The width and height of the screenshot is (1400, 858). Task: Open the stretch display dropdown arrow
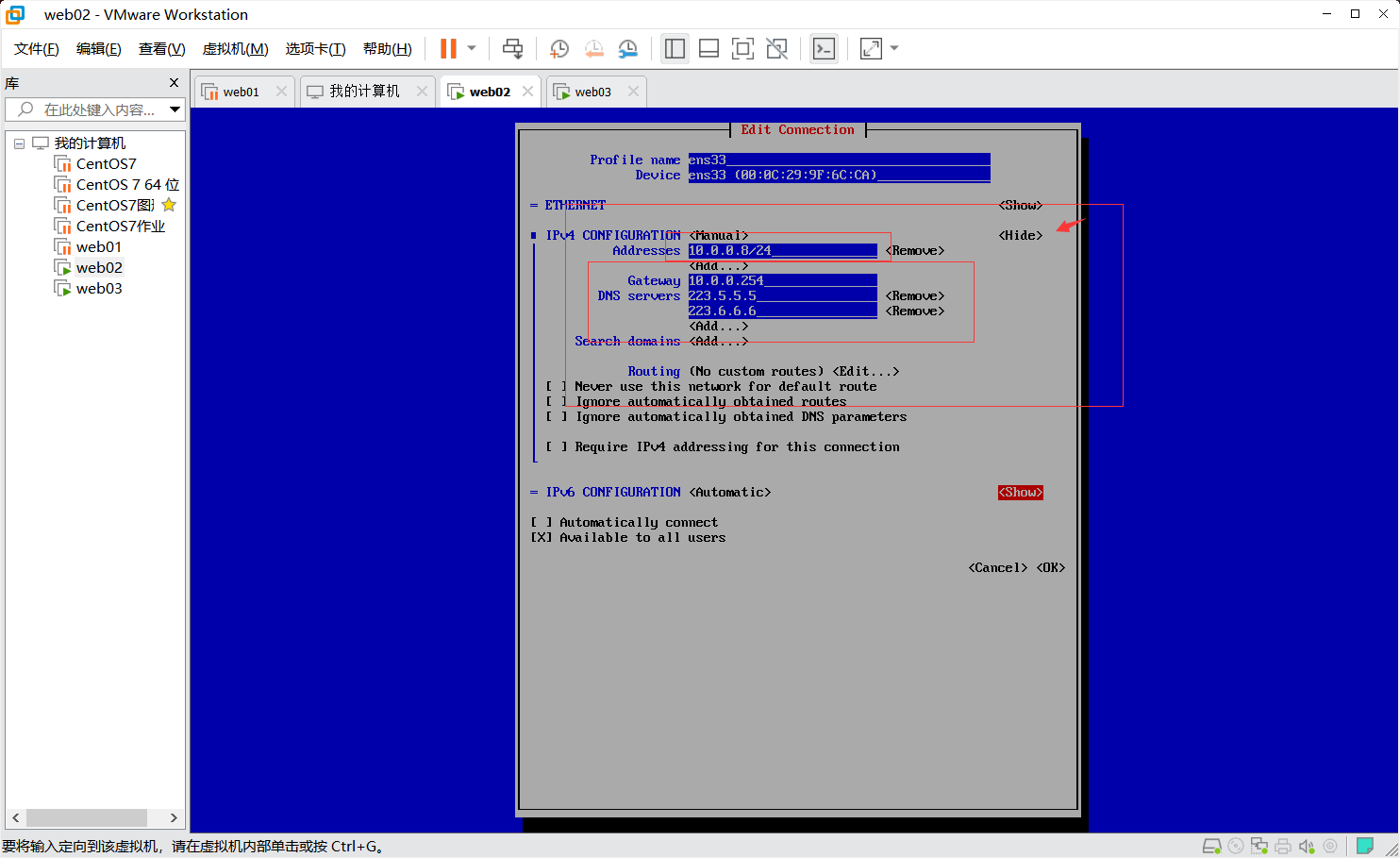tap(894, 48)
